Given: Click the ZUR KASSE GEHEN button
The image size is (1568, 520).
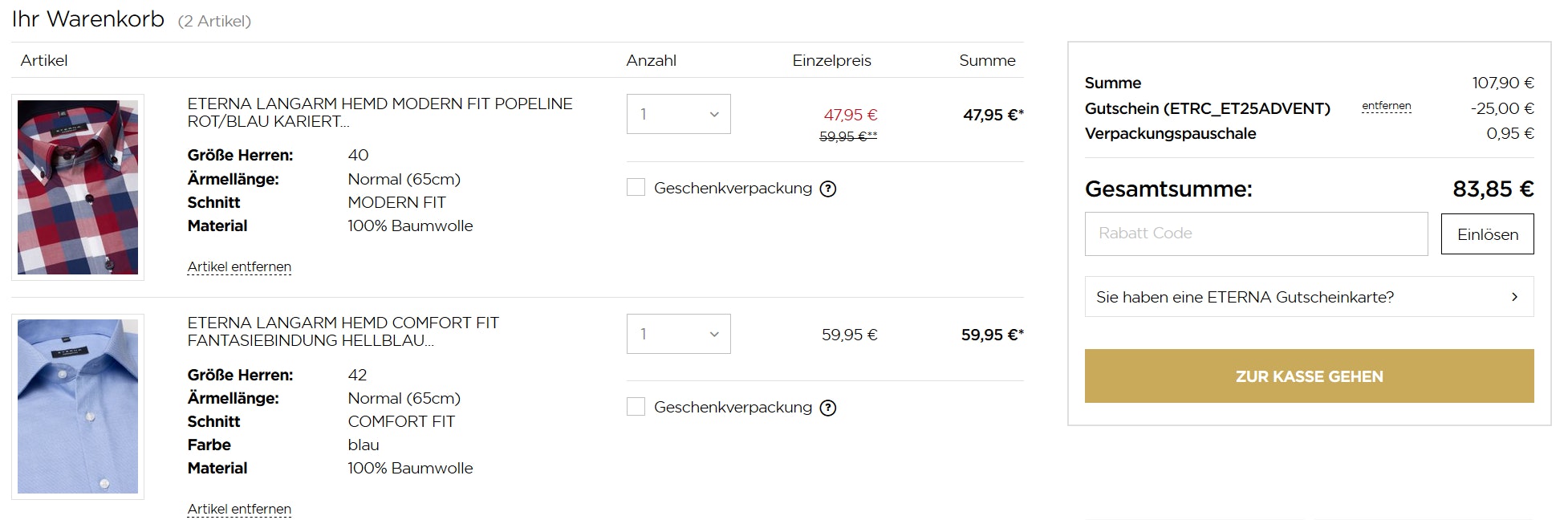Looking at the screenshot, I should tap(1309, 376).
